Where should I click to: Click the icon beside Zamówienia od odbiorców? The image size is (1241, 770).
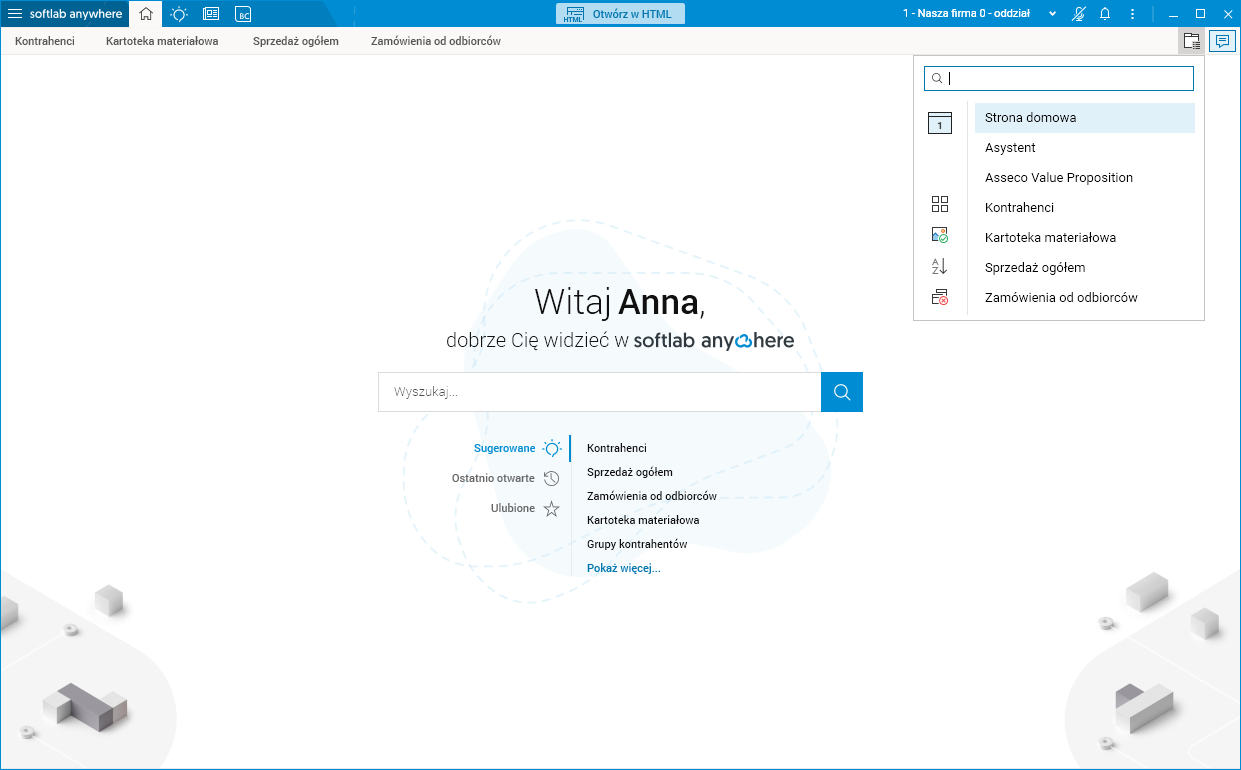[940, 297]
